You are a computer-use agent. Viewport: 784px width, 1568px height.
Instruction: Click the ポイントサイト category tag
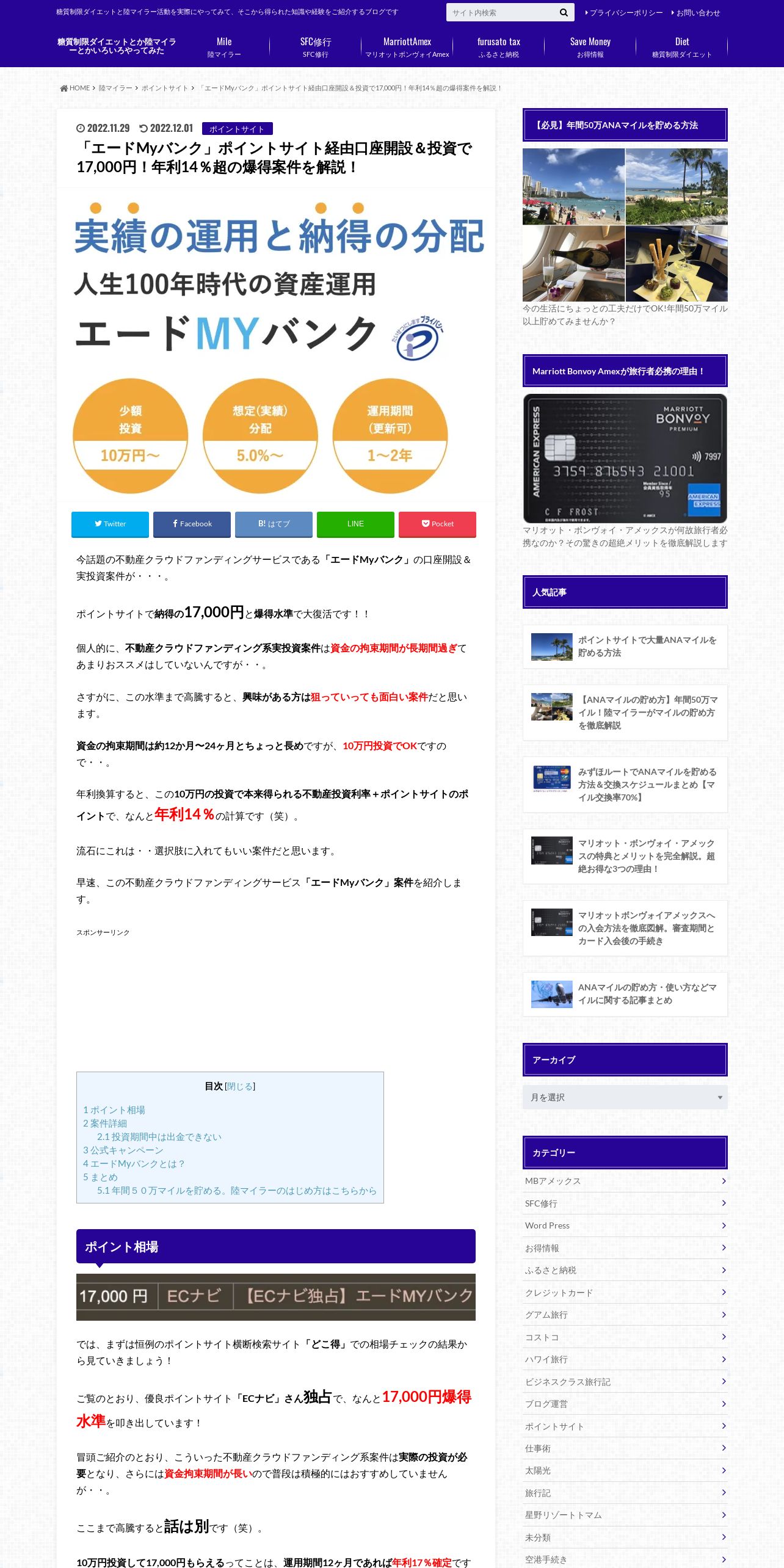coord(237,129)
